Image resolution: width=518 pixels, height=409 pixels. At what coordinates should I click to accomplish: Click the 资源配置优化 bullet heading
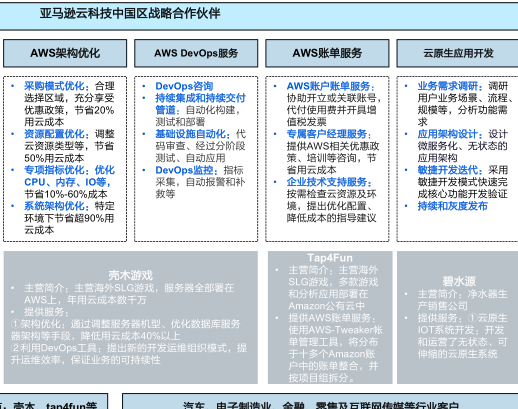57,134
